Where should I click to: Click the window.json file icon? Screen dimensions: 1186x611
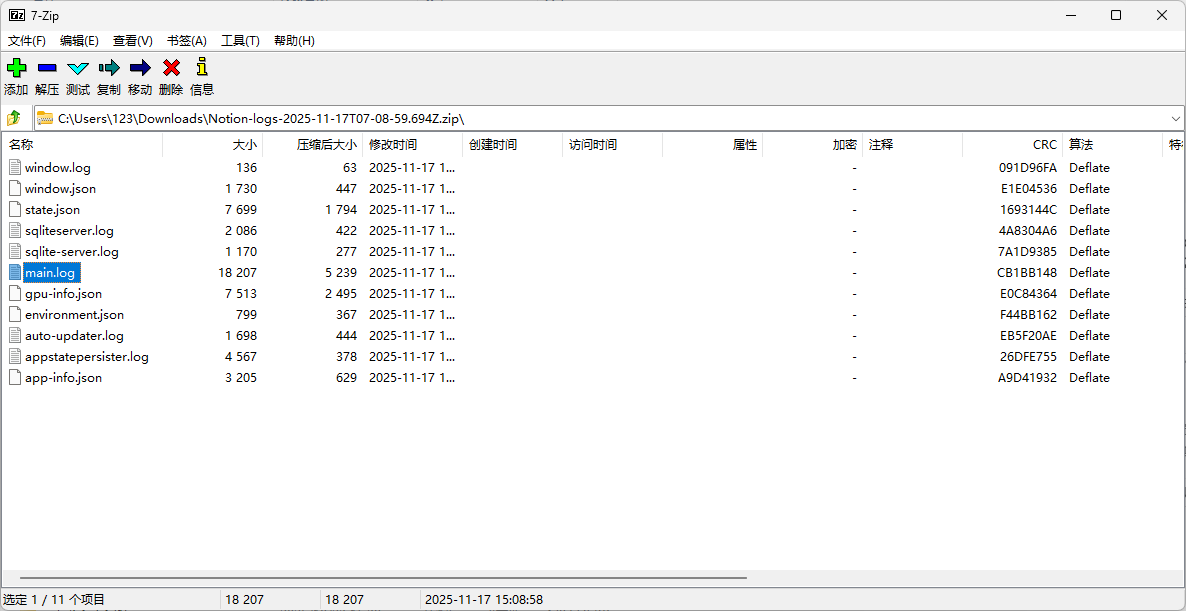[15, 188]
